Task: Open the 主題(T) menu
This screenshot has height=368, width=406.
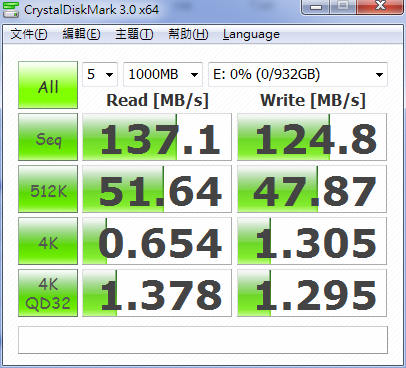Action: pos(134,34)
